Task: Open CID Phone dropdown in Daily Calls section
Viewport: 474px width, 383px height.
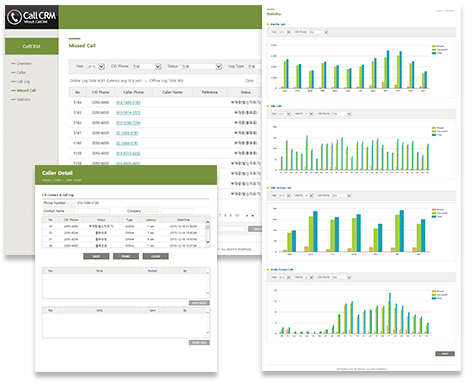Action: point(342,114)
